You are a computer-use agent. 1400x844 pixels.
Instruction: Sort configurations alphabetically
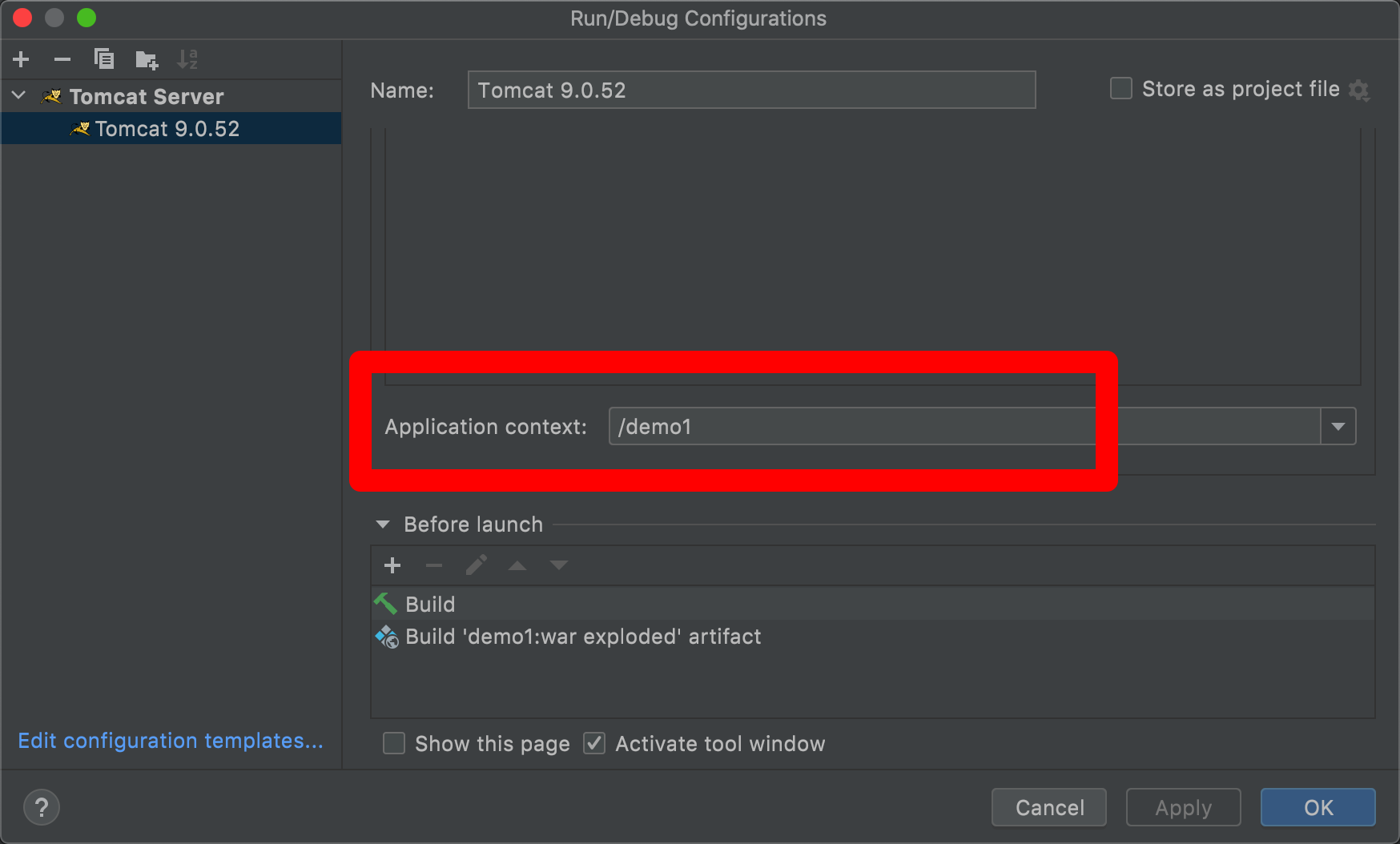(x=187, y=59)
